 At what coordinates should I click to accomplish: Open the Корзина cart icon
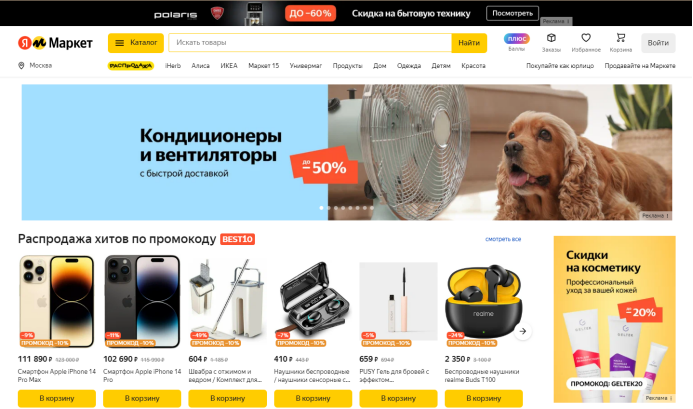tap(621, 38)
